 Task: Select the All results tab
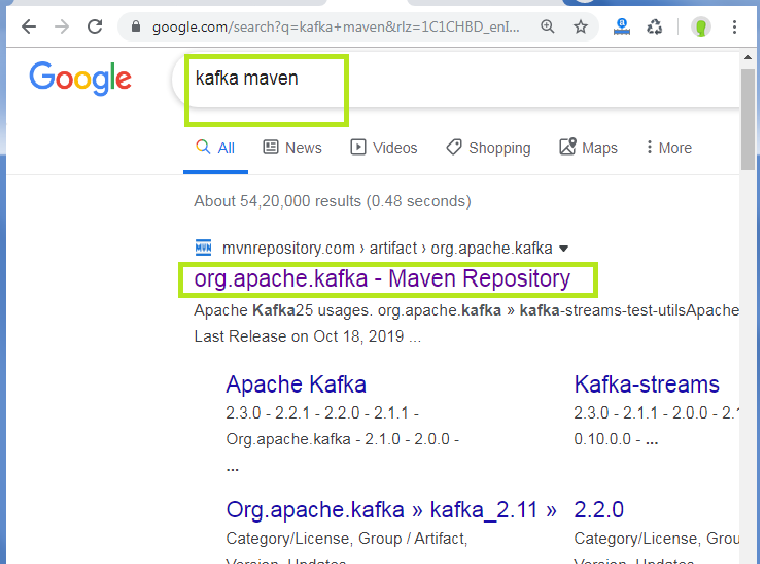tap(215, 147)
